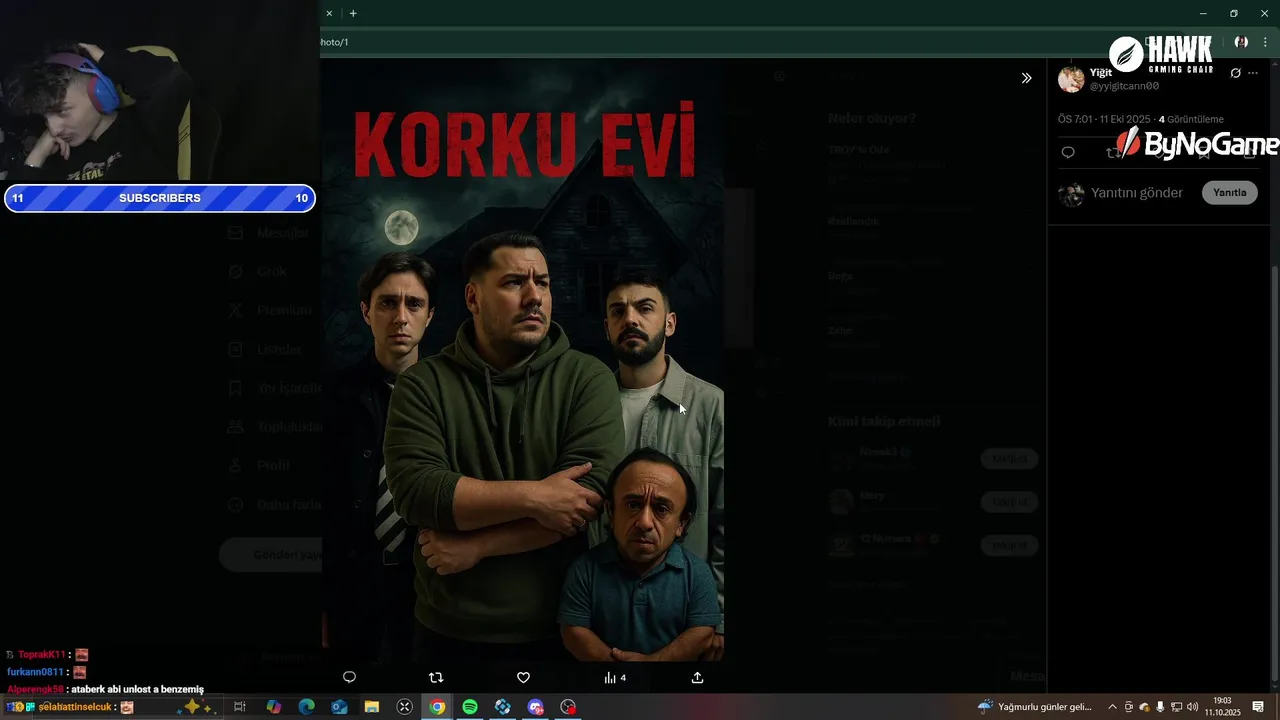1280x720 pixels.
Task: Open the OBS recording icon in taskbar
Action: [569, 707]
